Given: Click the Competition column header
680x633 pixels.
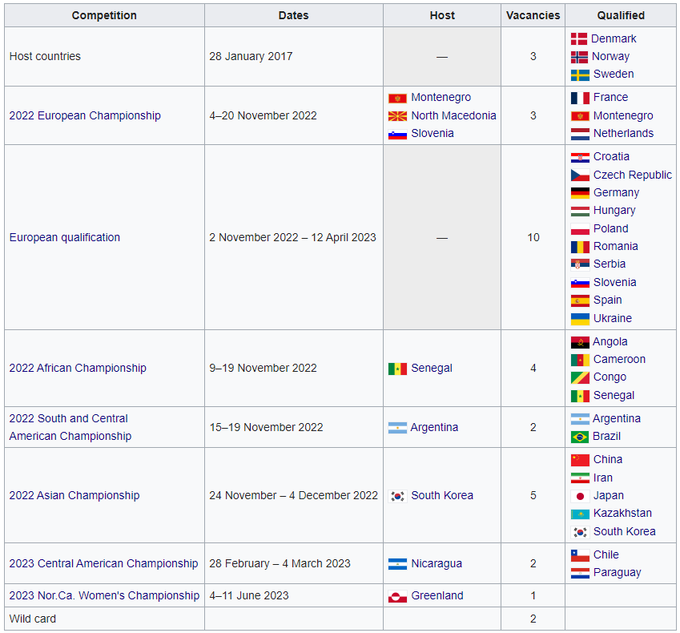Looking at the screenshot, I should pyautogui.click(x=104, y=16).
